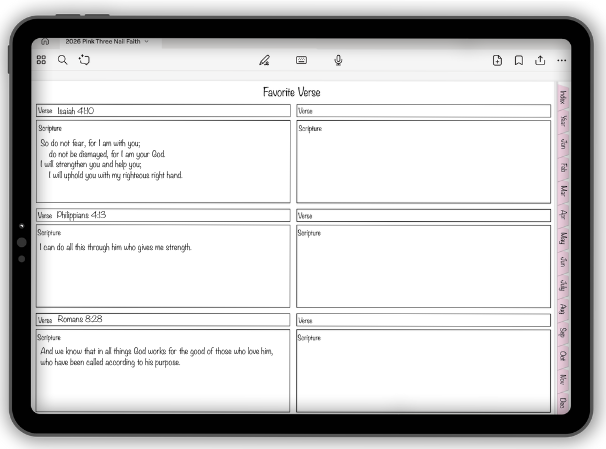This screenshot has width=606, height=449.
Task: Open the share/export icon
Action: pyautogui.click(x=540, y=60)
